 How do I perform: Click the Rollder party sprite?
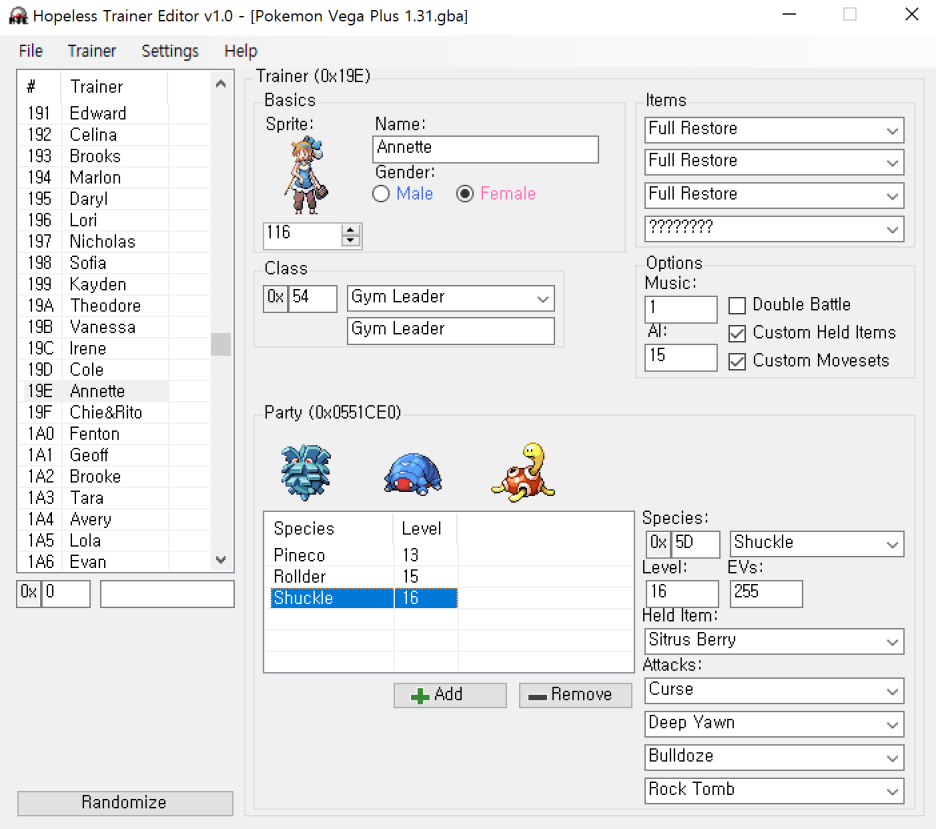(412, 474)
